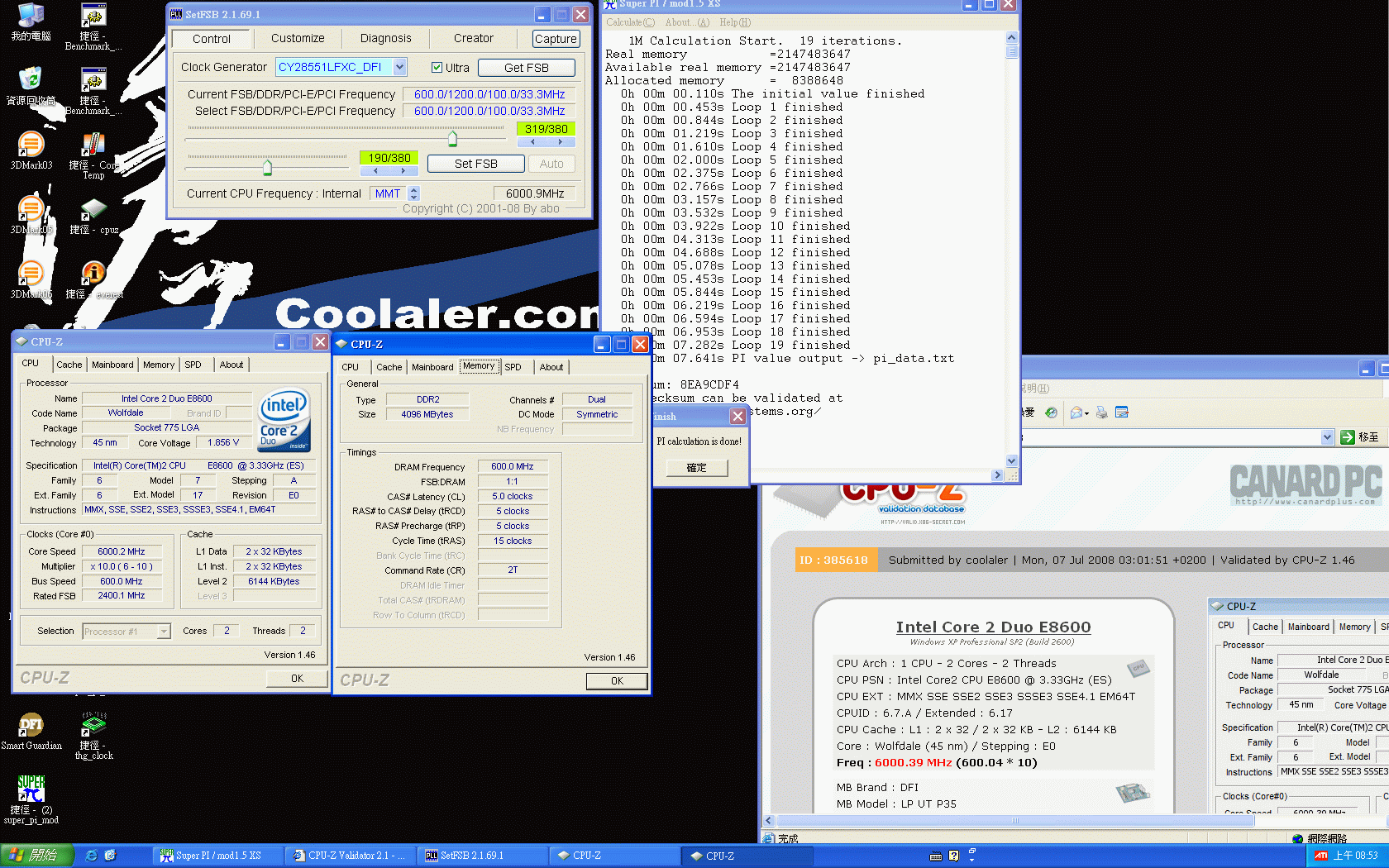Select Memory tab in left CPU-Z window
The height and width of the screenshot is (868, 1389).
click(x=159, y=365)
